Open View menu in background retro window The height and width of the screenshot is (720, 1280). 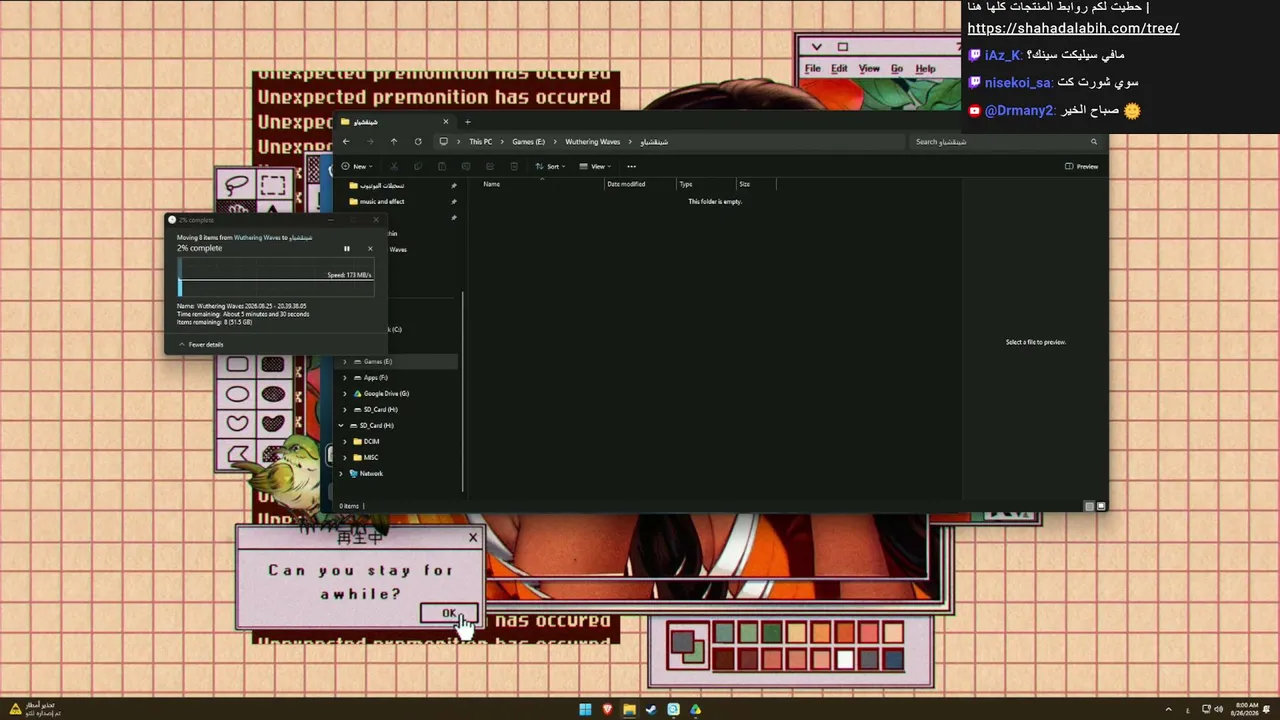pos(869,69)
